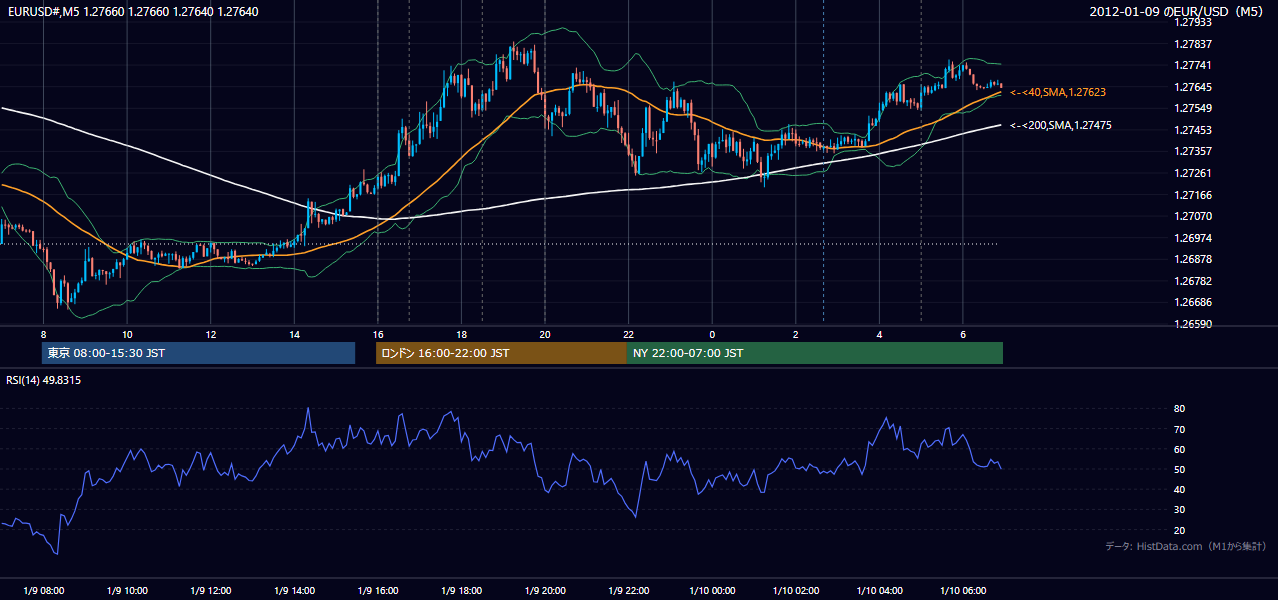
Task: Select the 1/9 22:00 time label
Action: (x=628, y=590)
